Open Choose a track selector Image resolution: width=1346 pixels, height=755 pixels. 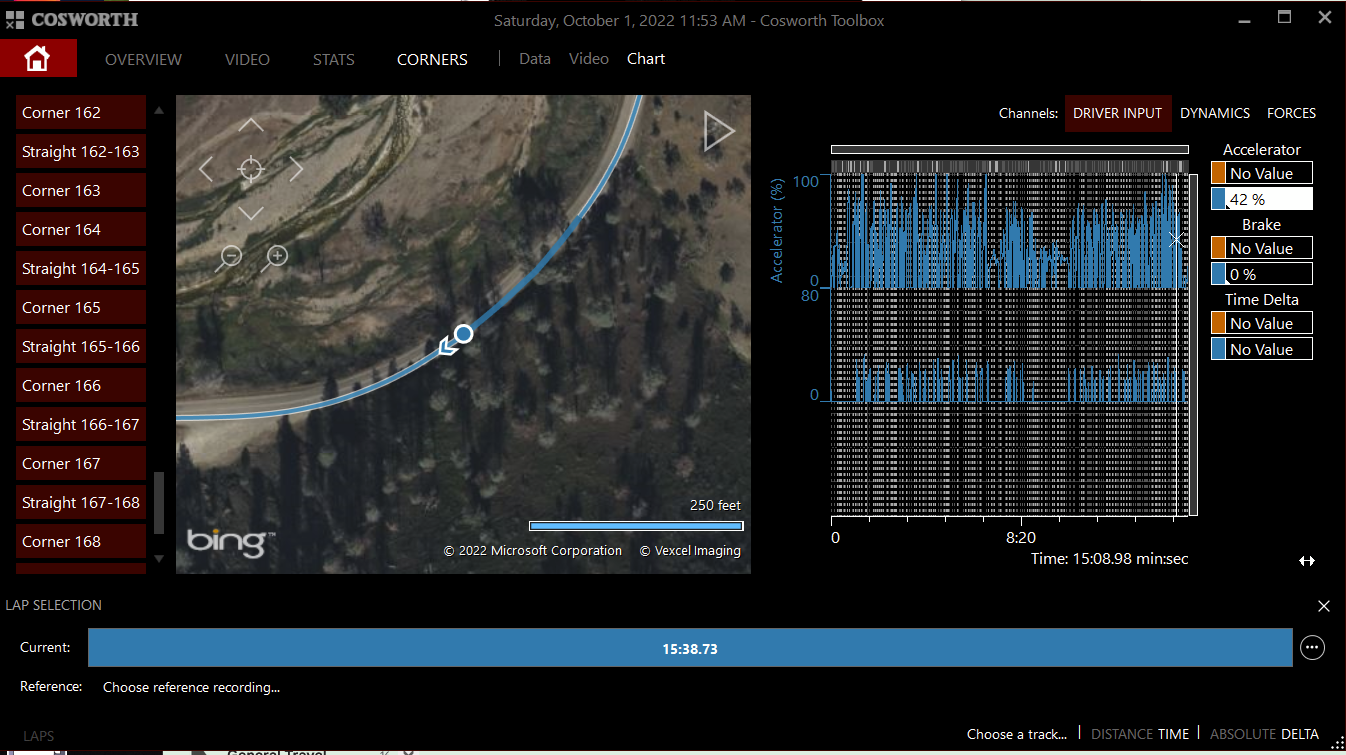tap(1016, 734)
